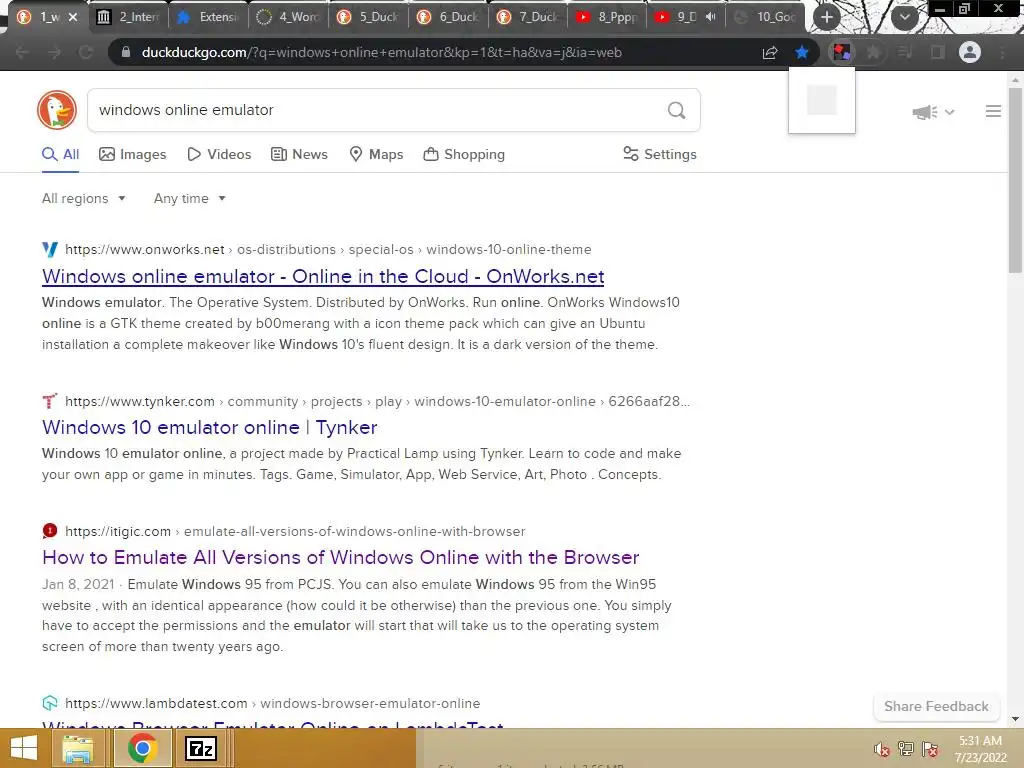
Task: Open the Windows Start button
Action: click(24, 748)
